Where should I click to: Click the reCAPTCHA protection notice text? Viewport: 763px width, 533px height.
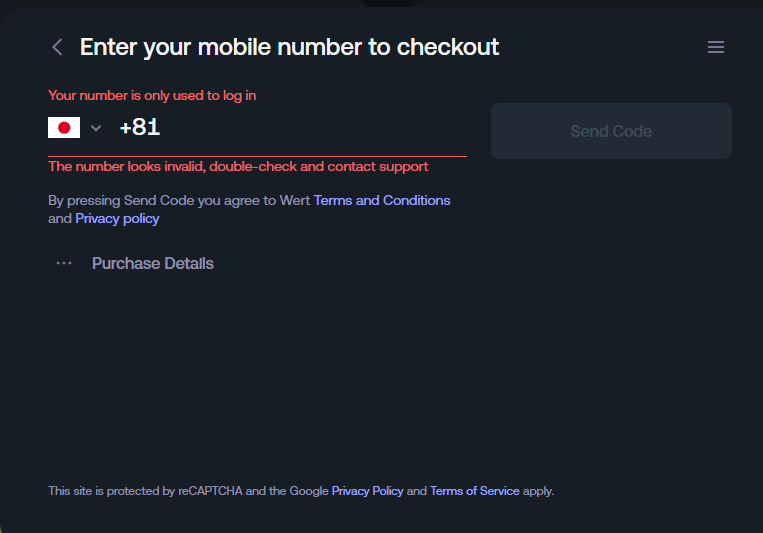click(x=301, y=491)
